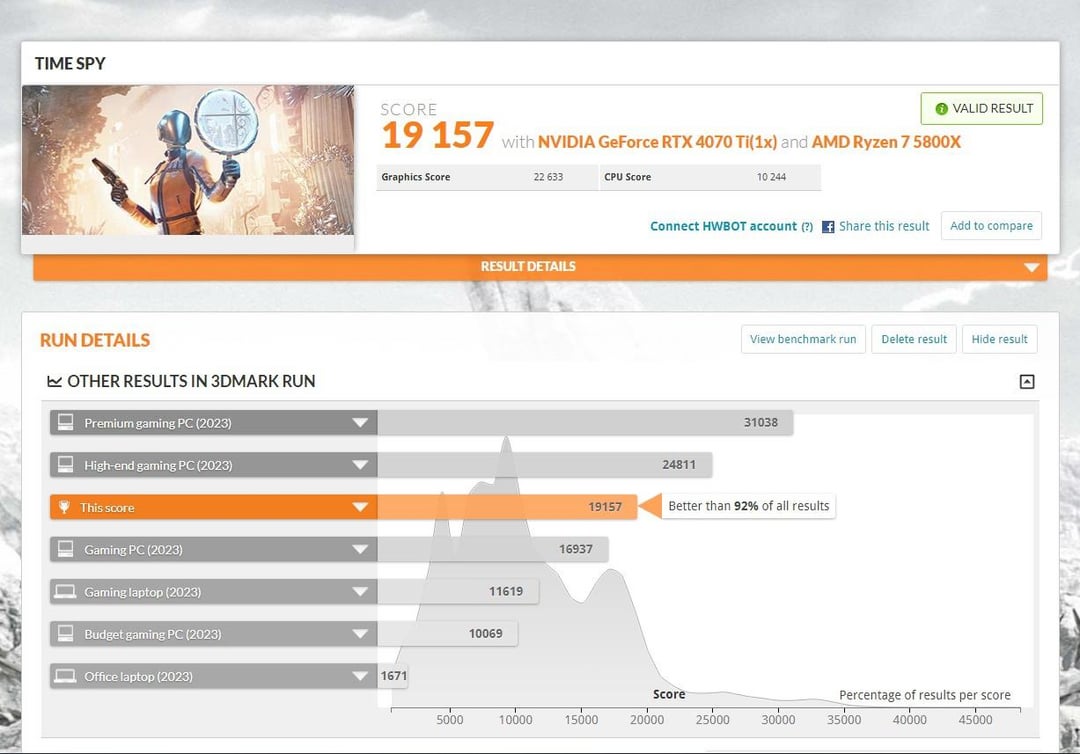Open the NVIDIA GeForce RTX 4070 Ti link
The image size is (1080, 754).
(657, 143)
